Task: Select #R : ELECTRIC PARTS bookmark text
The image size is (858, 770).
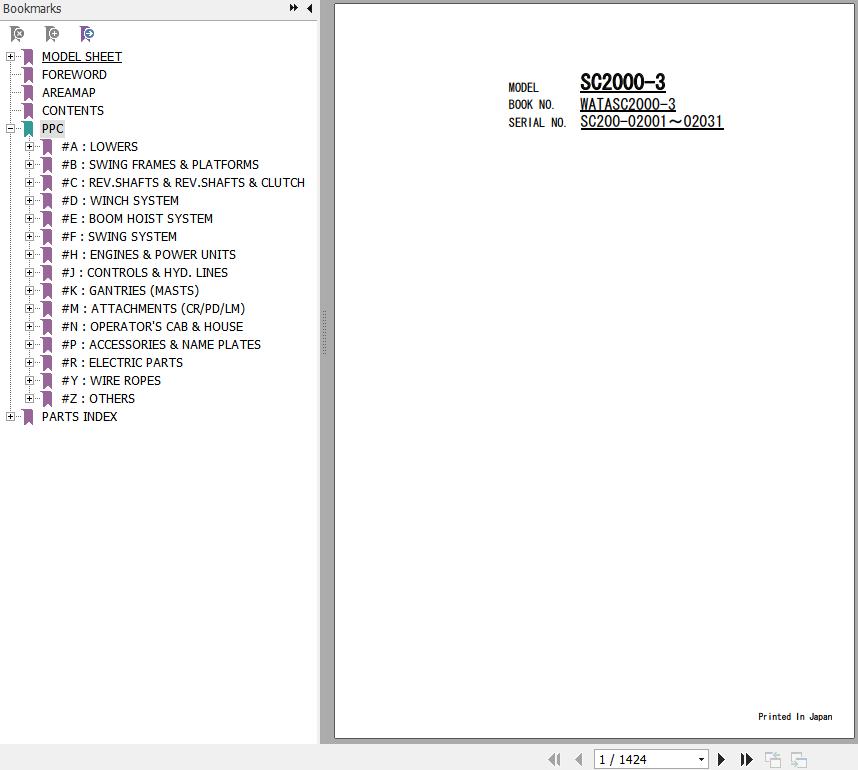Action: [x=122, y=363]
